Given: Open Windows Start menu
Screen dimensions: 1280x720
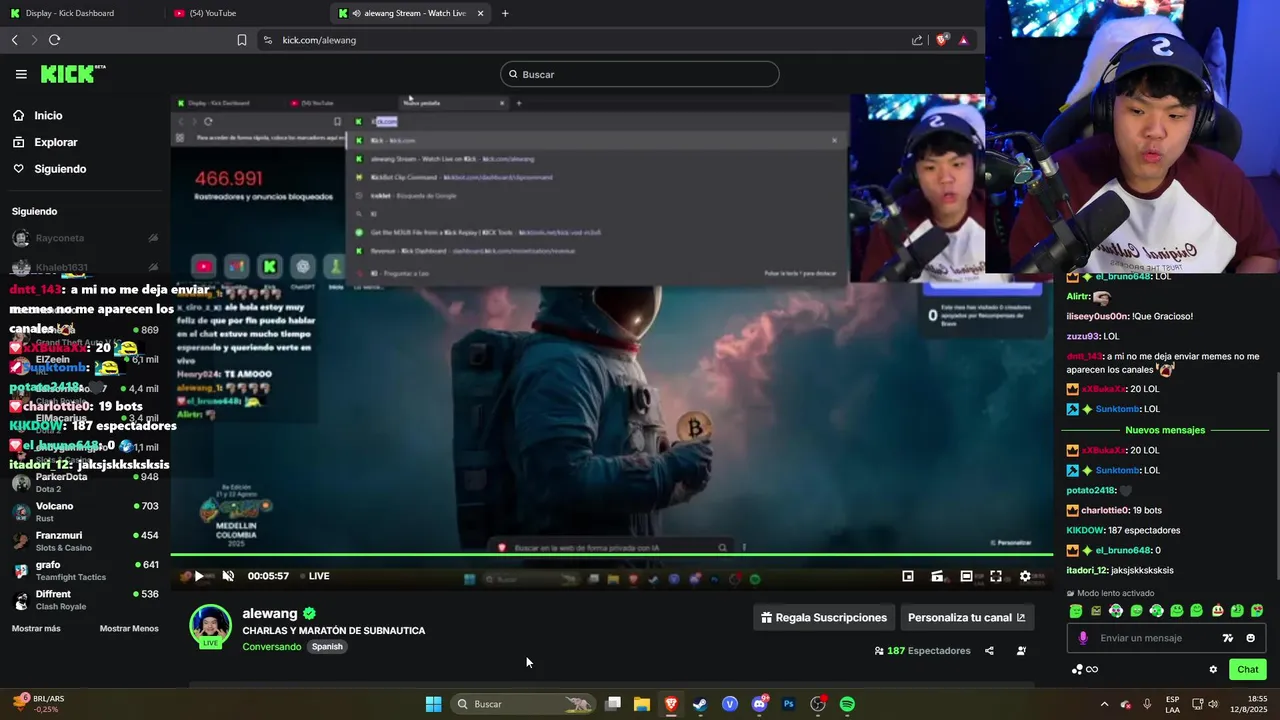Looking at the screenshot, I should click(433, 704).
